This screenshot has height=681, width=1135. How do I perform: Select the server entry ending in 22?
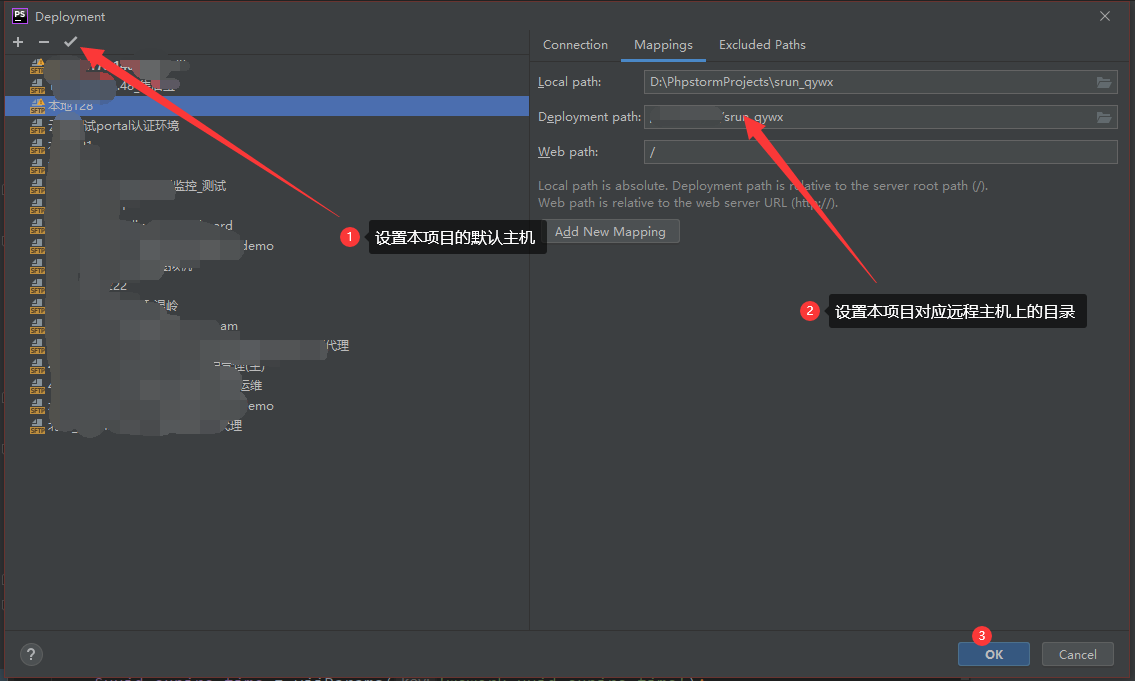coord(267,286)
